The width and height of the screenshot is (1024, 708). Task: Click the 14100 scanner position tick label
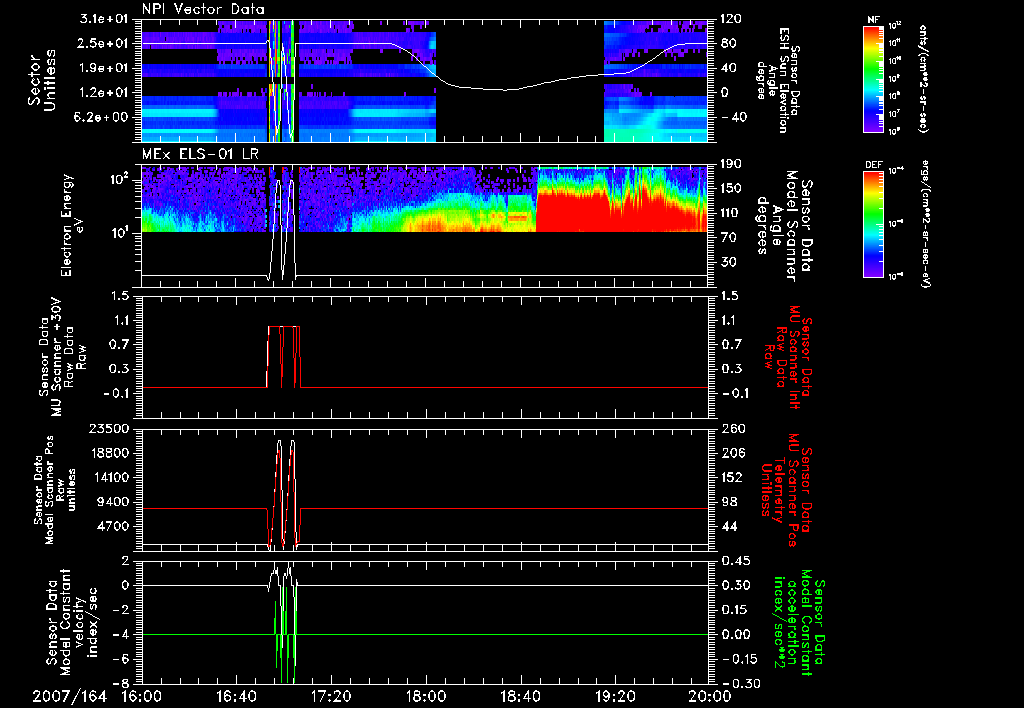click(x=110, y=477)
